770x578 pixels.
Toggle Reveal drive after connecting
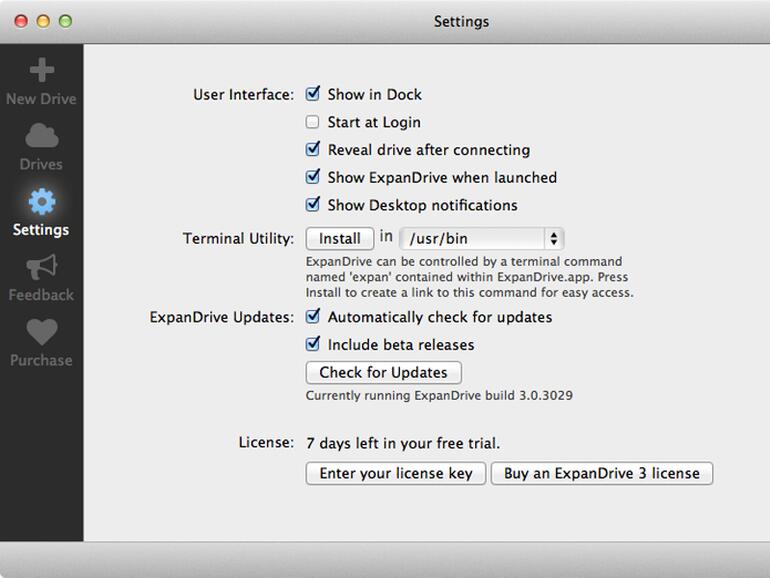313,150
